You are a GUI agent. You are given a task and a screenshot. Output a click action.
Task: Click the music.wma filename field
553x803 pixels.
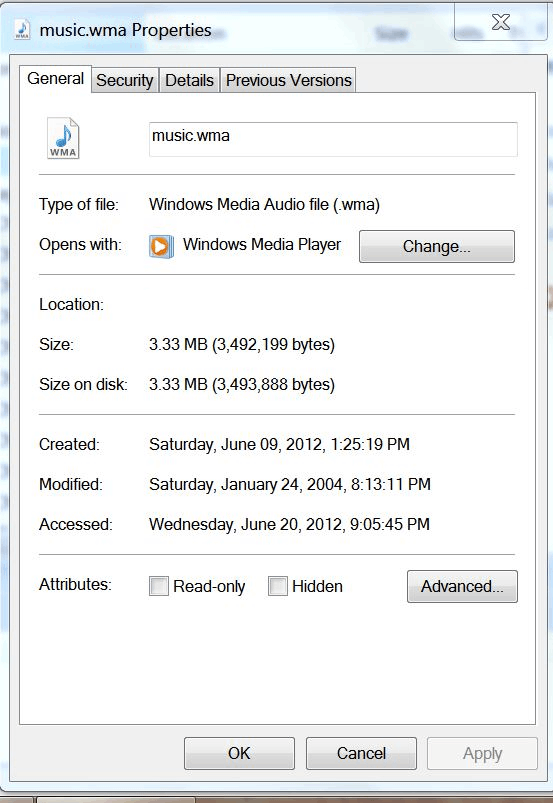333,139
